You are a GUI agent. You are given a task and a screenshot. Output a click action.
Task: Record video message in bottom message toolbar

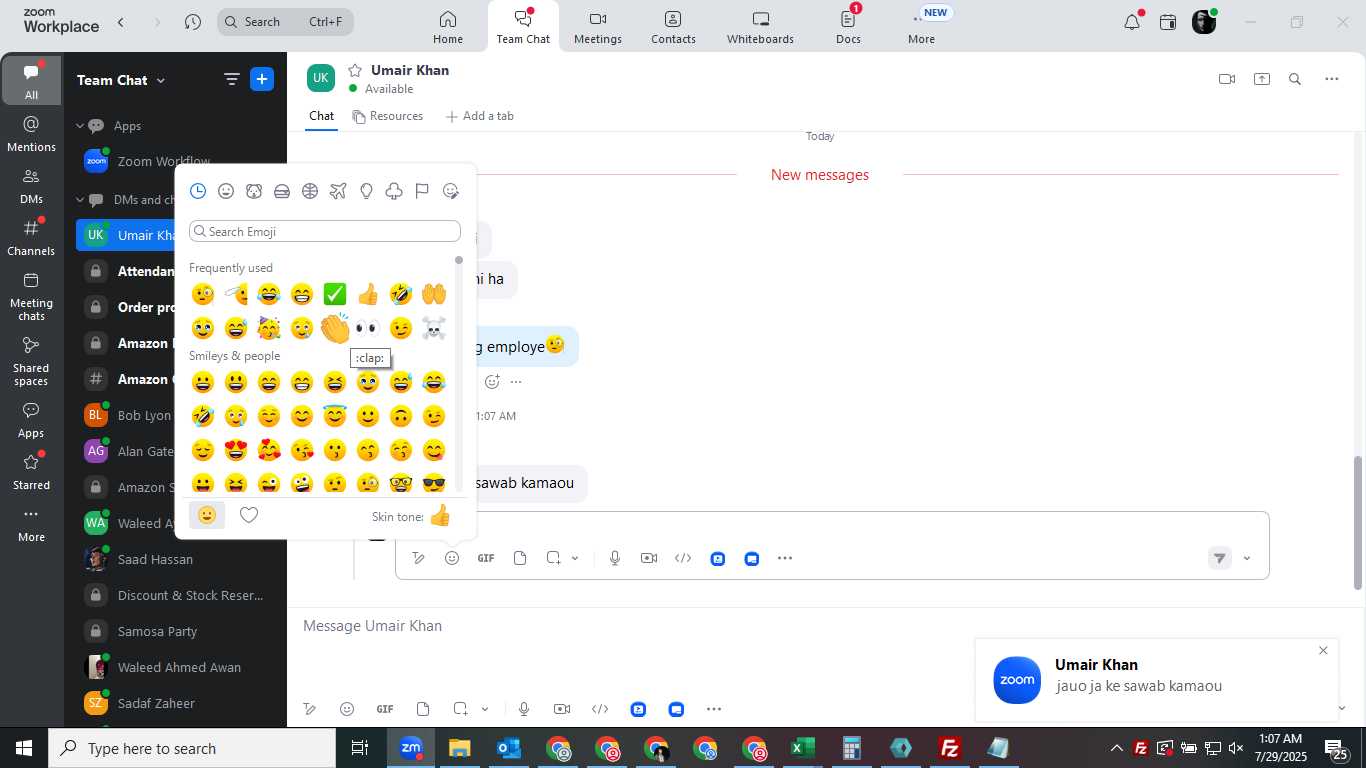[562, 709]
